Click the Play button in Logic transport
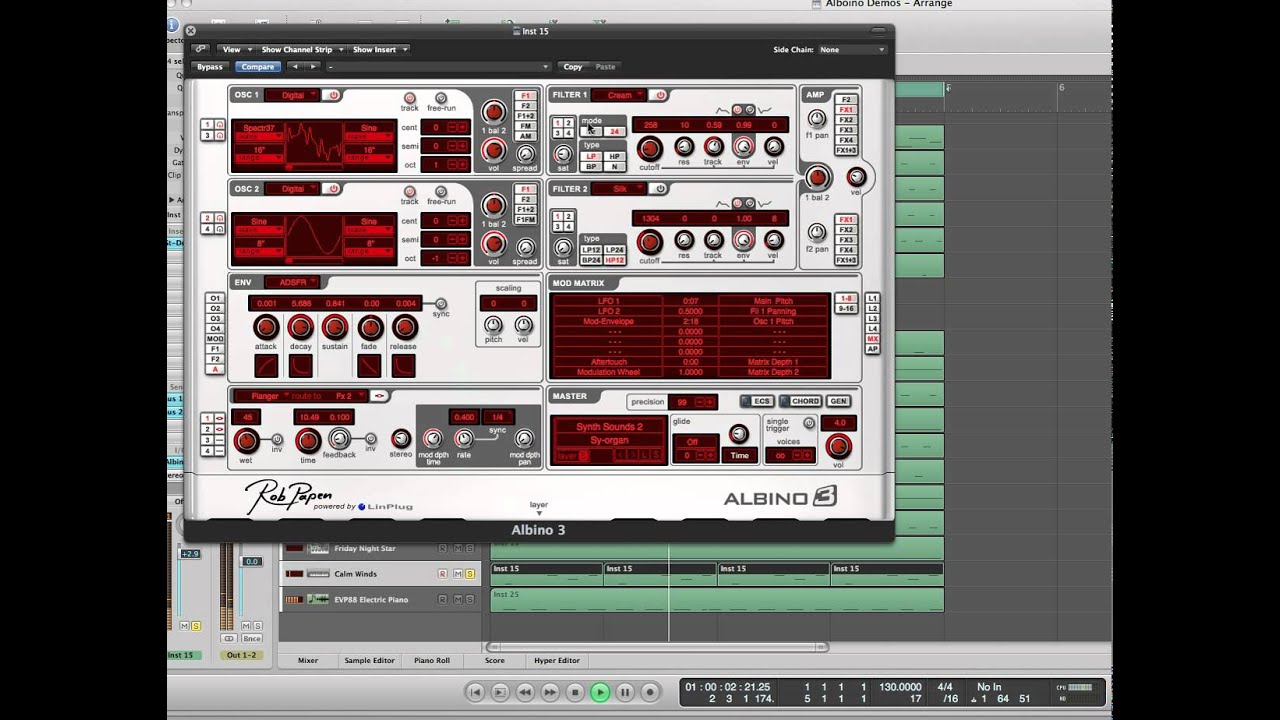Image resolution: width=1280 pixels, height=720 pixels. (600, 692)
